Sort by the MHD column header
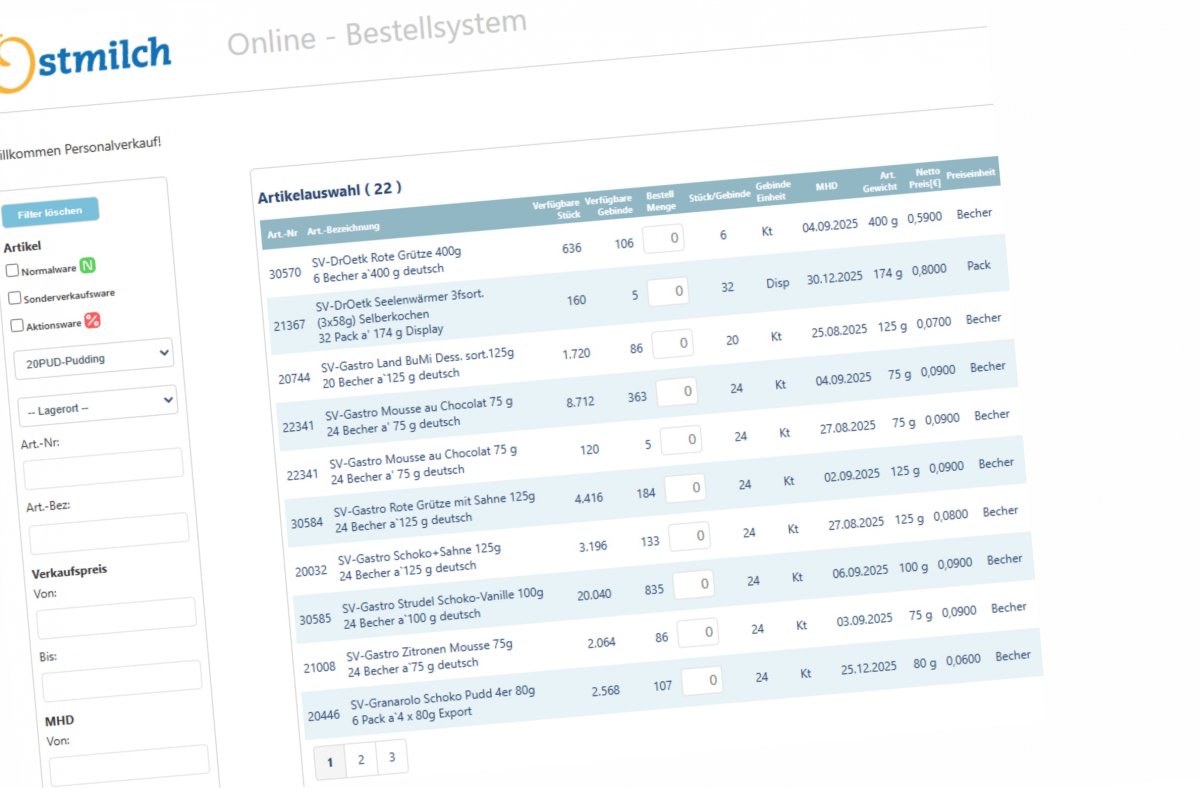Image resolution: width=1200 pixels, height=788 pixels. (x=827, y=186)
